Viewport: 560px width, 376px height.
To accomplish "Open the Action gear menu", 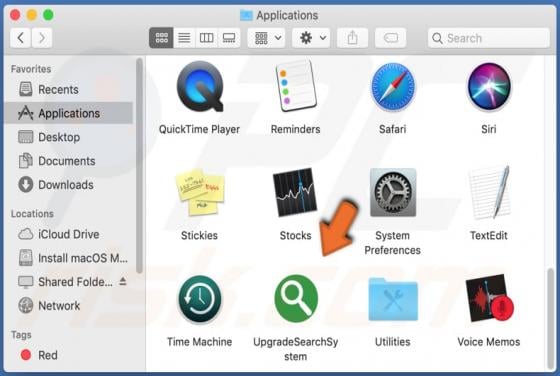I will pyautogui.click(x=311, y=38).
